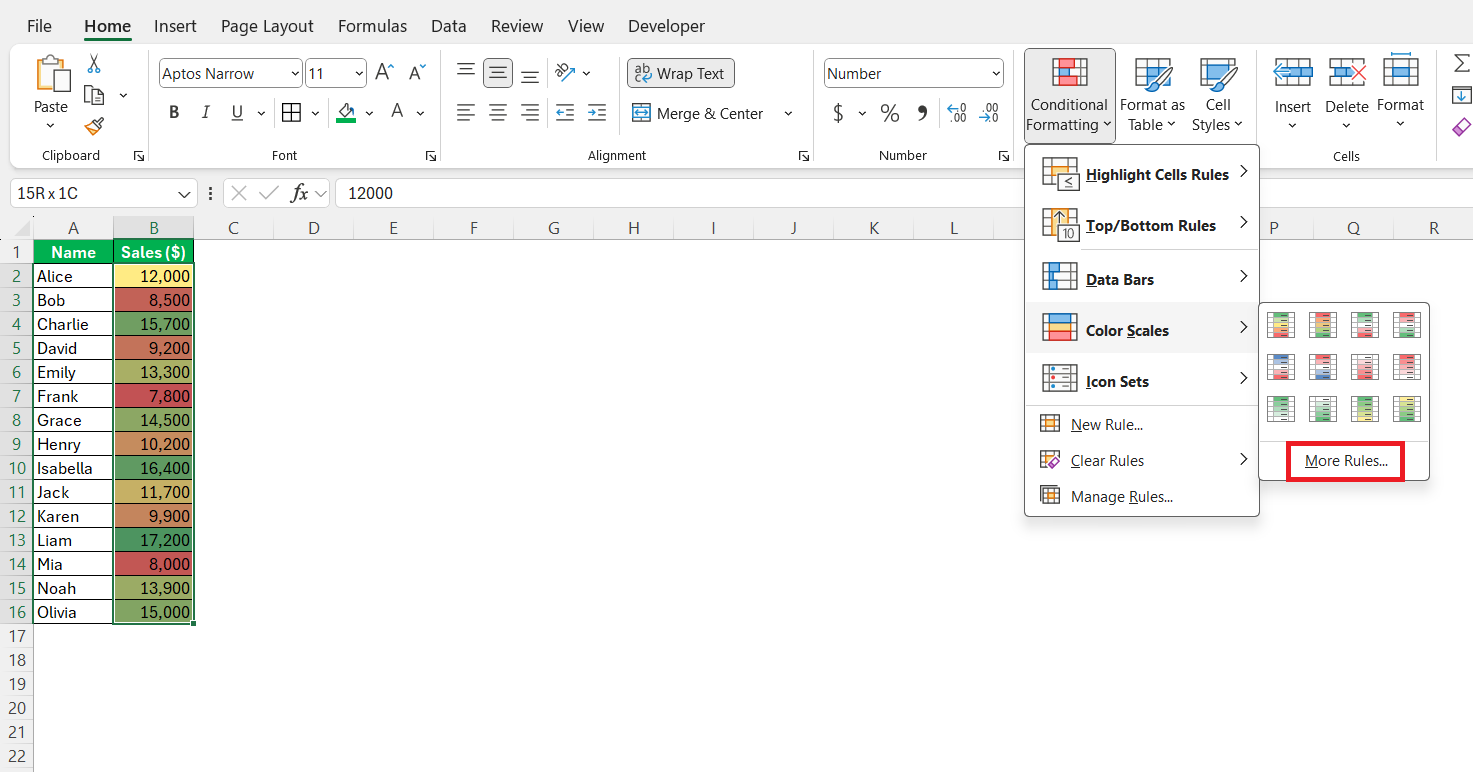This screenshot has height=772, width=1473.
Task: Click More Rules... link
Action: click(x=1346, y=461)
